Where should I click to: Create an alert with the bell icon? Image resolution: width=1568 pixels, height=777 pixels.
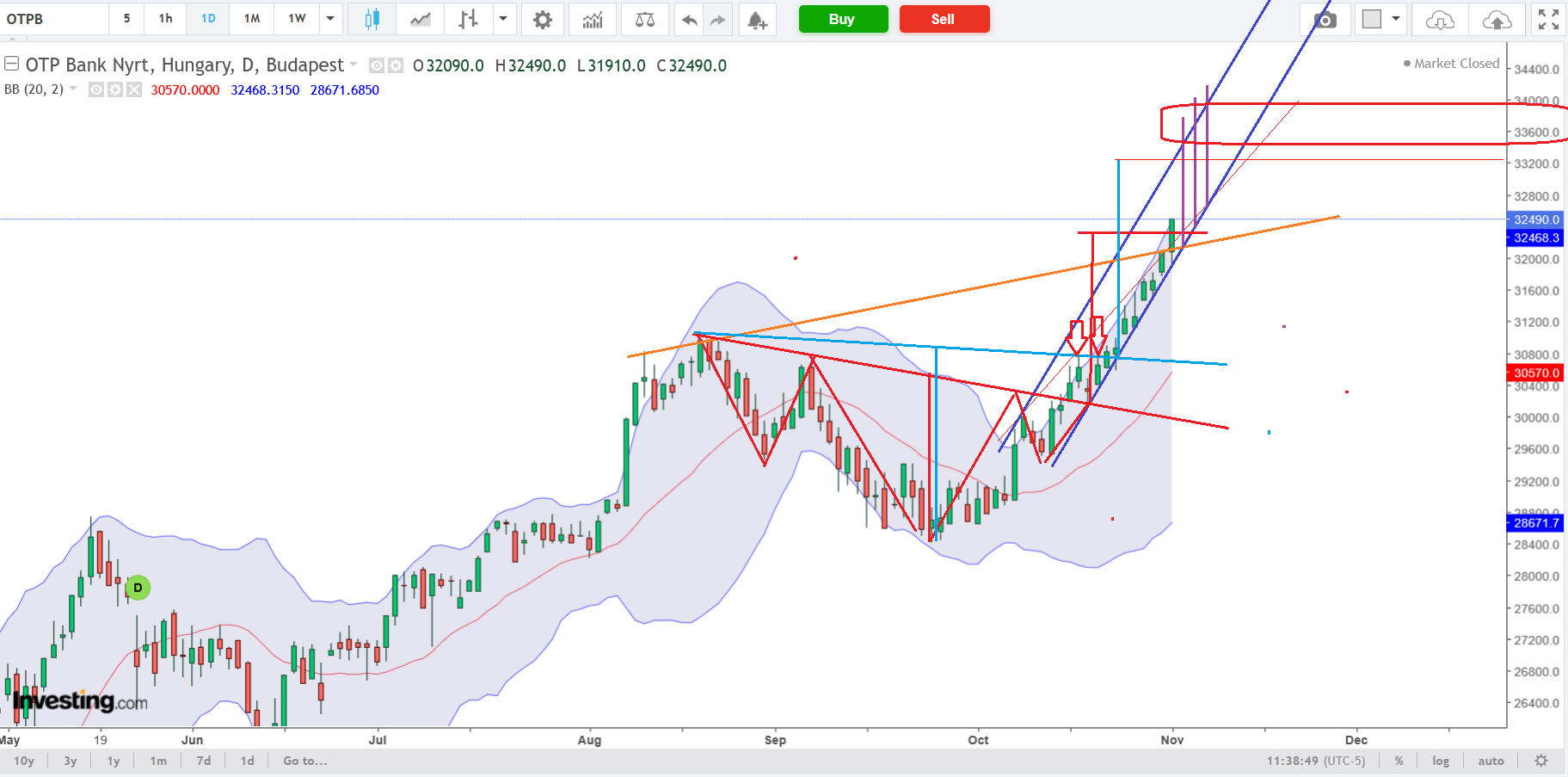click(757, 19)
